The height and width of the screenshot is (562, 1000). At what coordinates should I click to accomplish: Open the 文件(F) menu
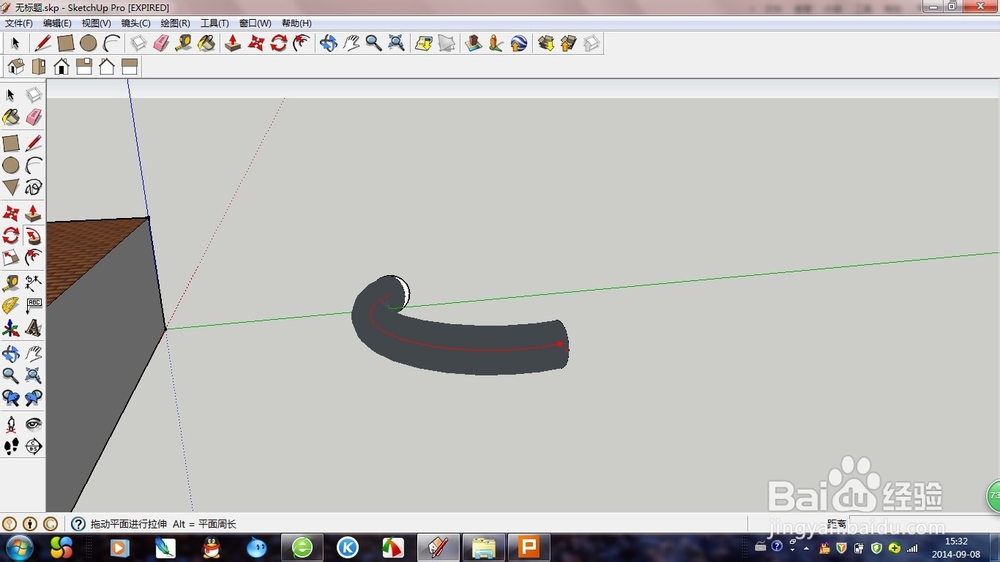(18, 23)
